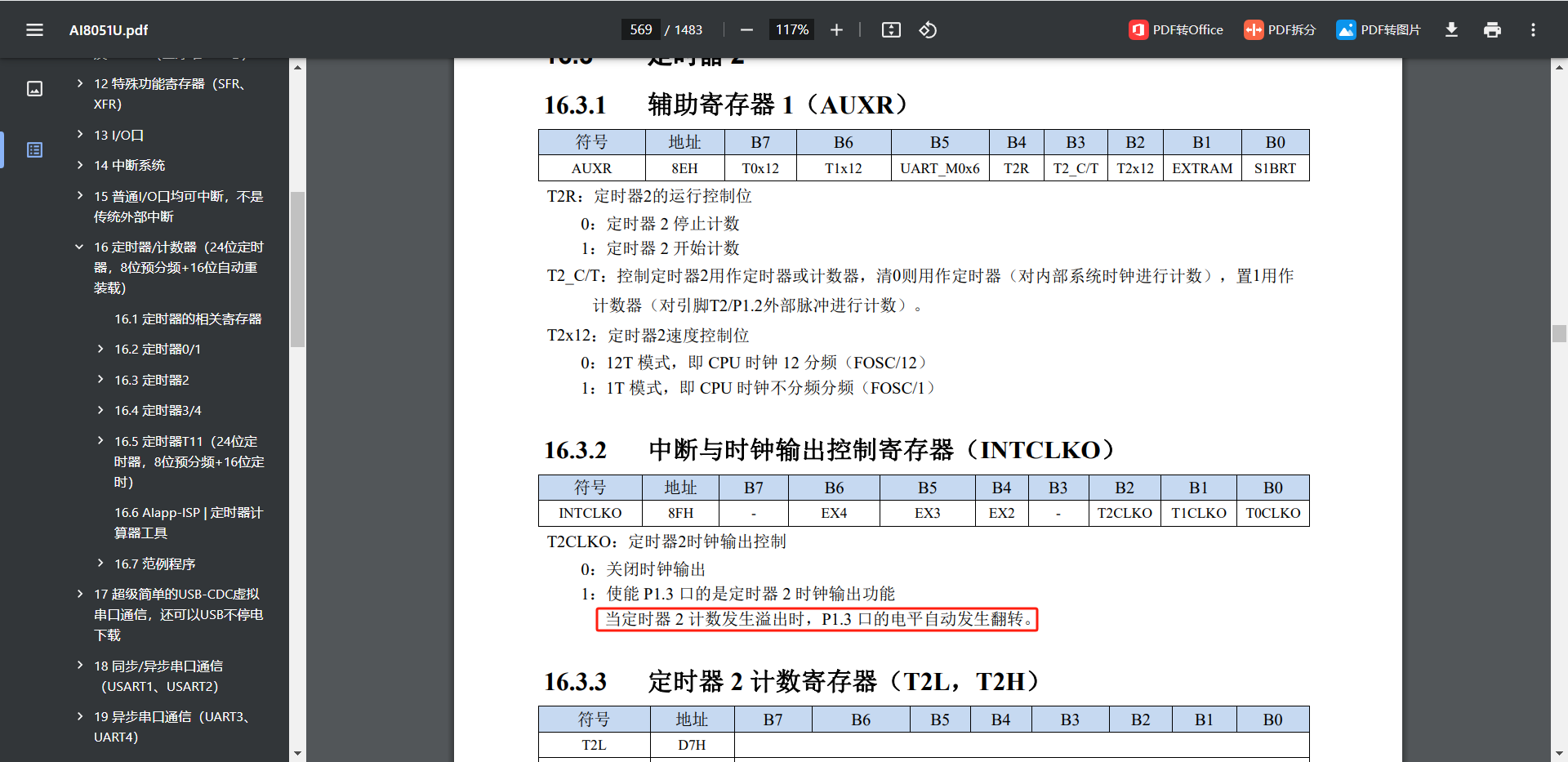
Task: Edit the page number field 569
Action: pyautogui.click(x=641, y=30)
